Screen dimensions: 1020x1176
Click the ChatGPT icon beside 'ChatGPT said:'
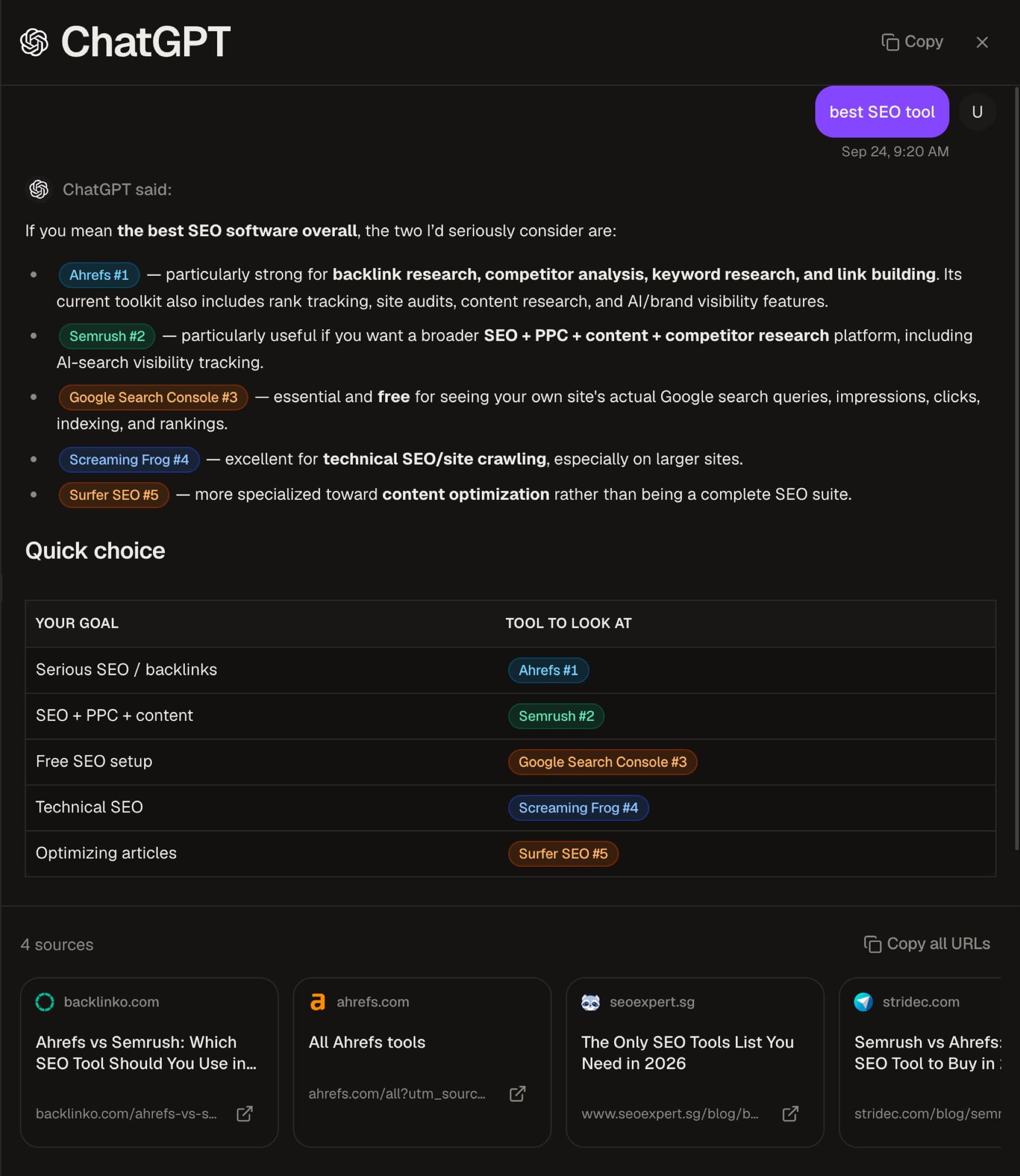pos(39,189)
